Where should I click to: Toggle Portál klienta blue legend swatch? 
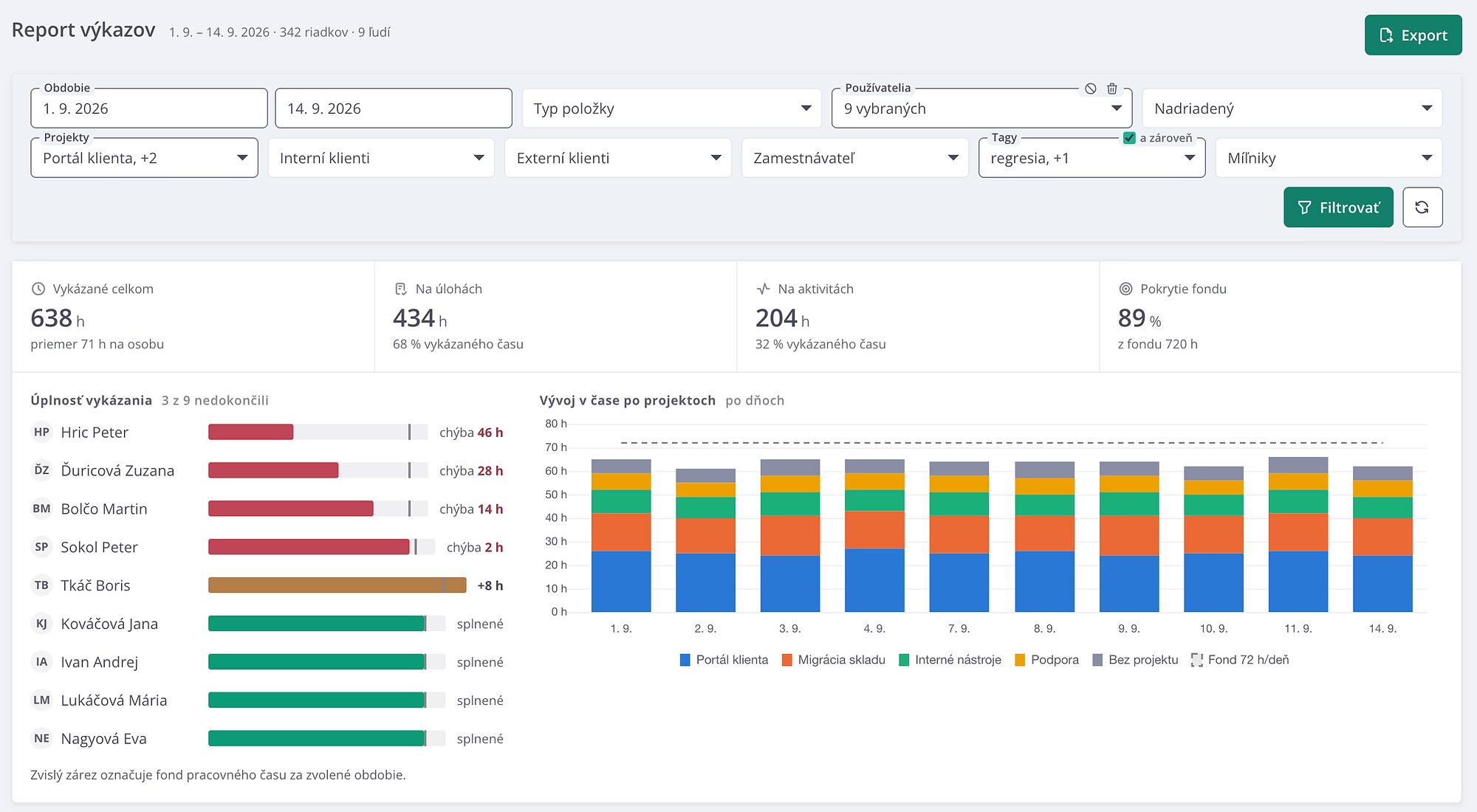coord(685,660)
